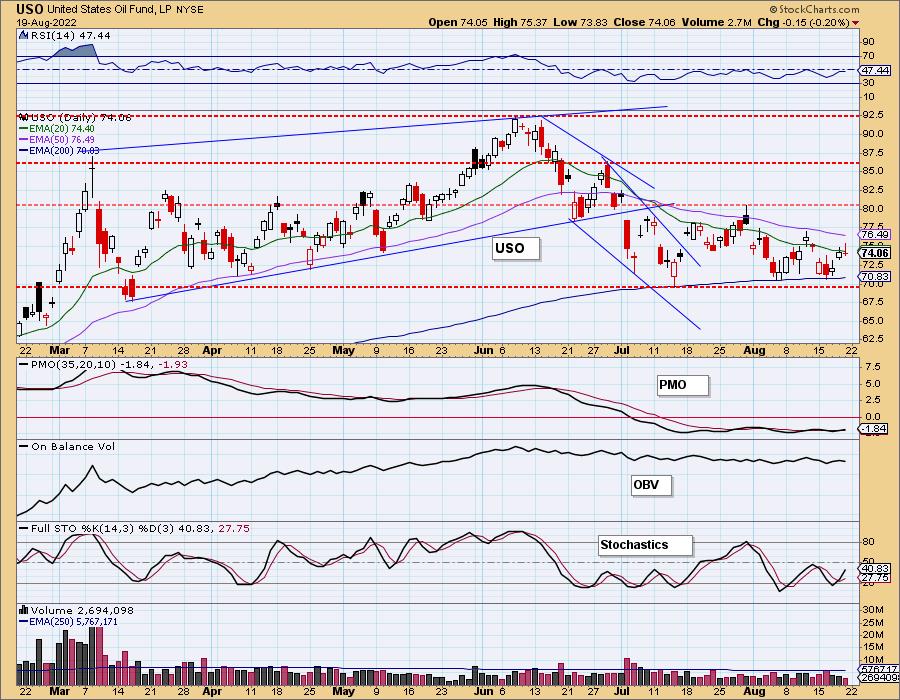Click the 27.75 stochastic %D value tag
This screenshot has width=900, height=700.
pos(875,578)
